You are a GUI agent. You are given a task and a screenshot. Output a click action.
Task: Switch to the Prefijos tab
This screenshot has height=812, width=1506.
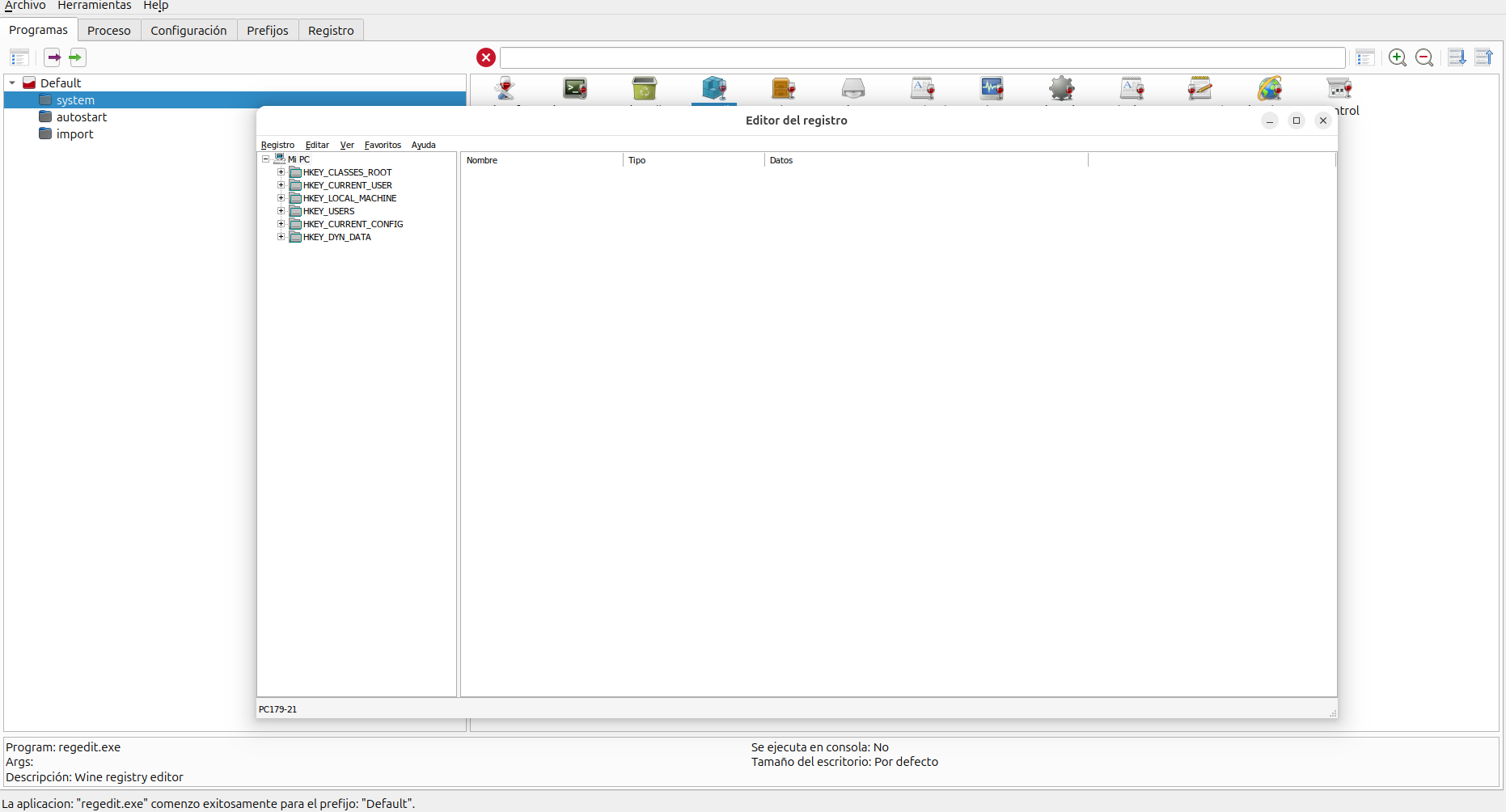(267, 31)
